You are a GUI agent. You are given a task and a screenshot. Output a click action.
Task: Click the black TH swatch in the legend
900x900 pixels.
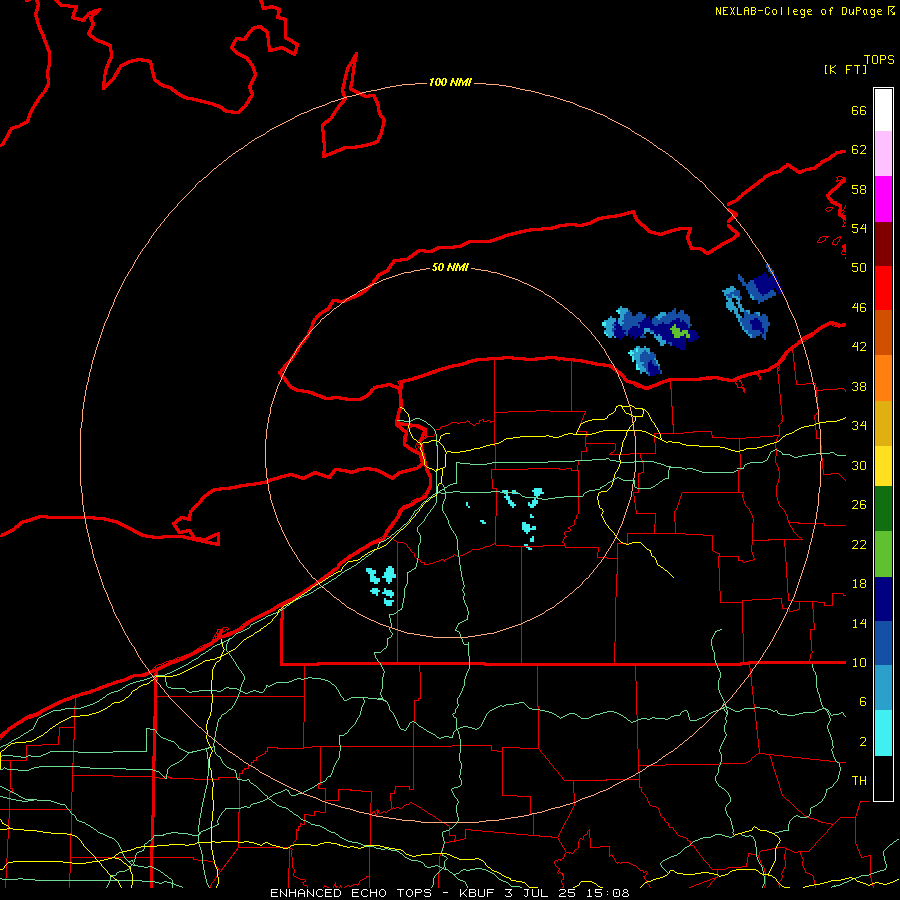883,778
